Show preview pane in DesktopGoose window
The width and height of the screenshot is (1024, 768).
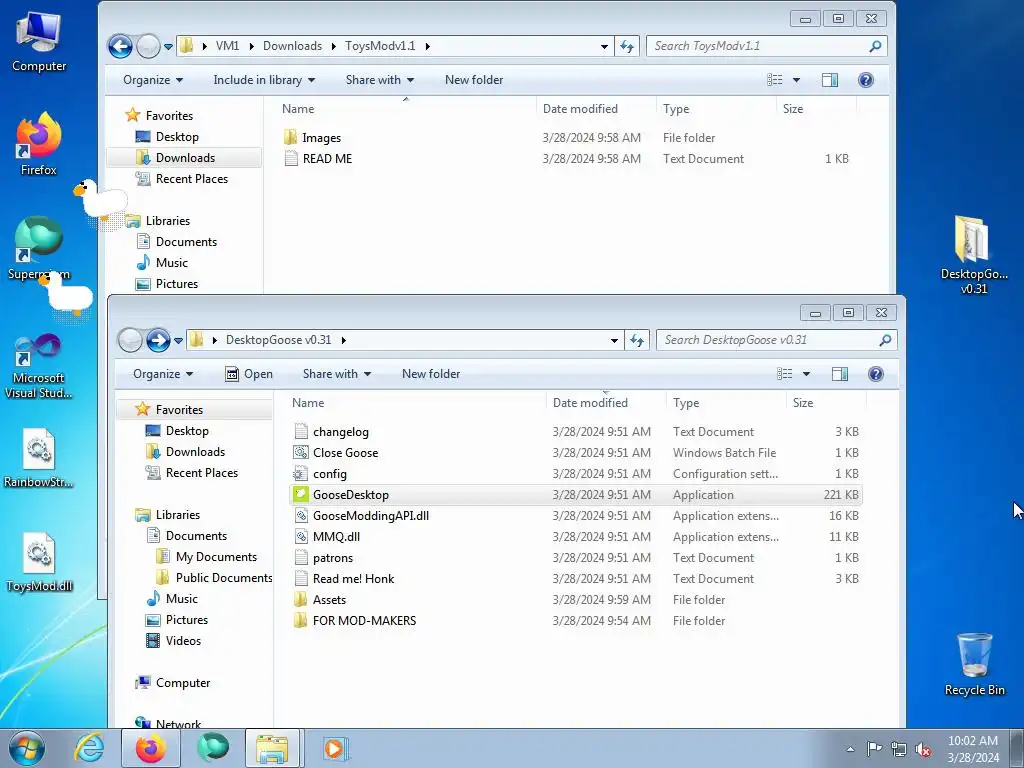tap(840, 374)
